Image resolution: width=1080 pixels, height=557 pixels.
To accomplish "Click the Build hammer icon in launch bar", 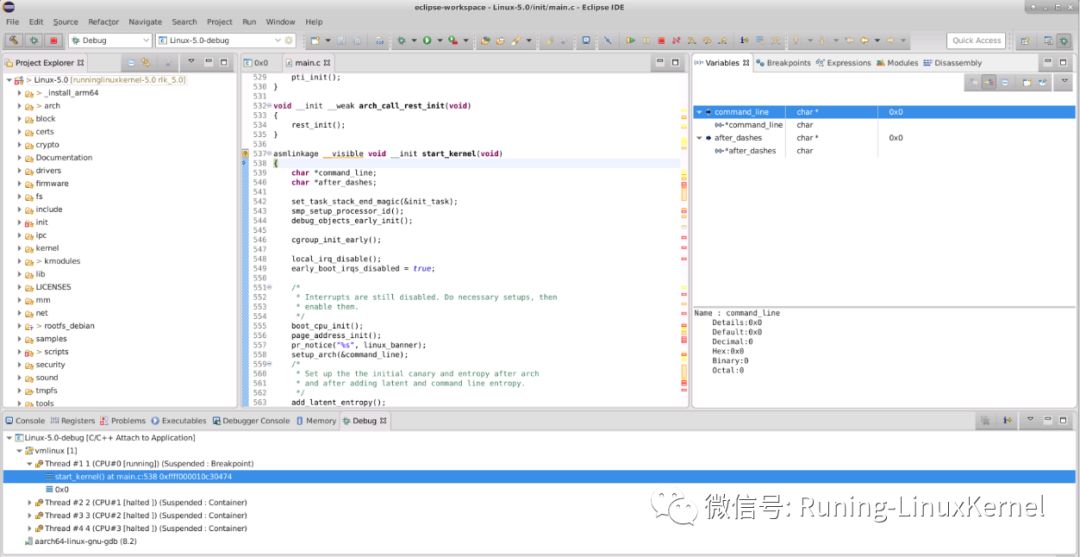I will click(14, 40).
